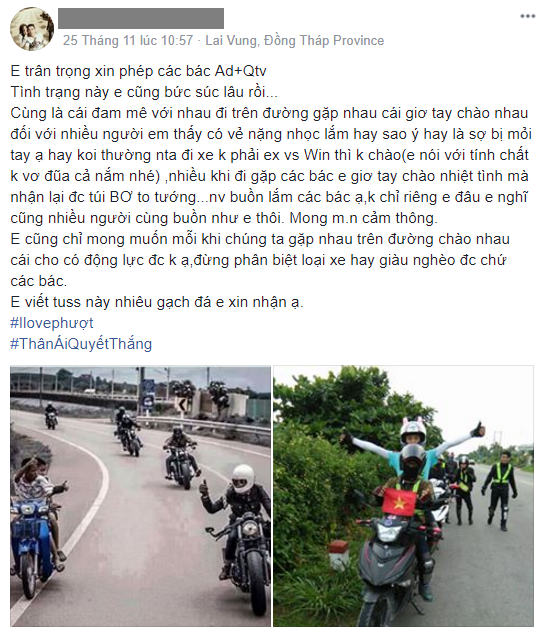Open location Lai Vung, Đồng Tháp Province
This screenshot has height=633, width=539.
(x=295, y=40)
